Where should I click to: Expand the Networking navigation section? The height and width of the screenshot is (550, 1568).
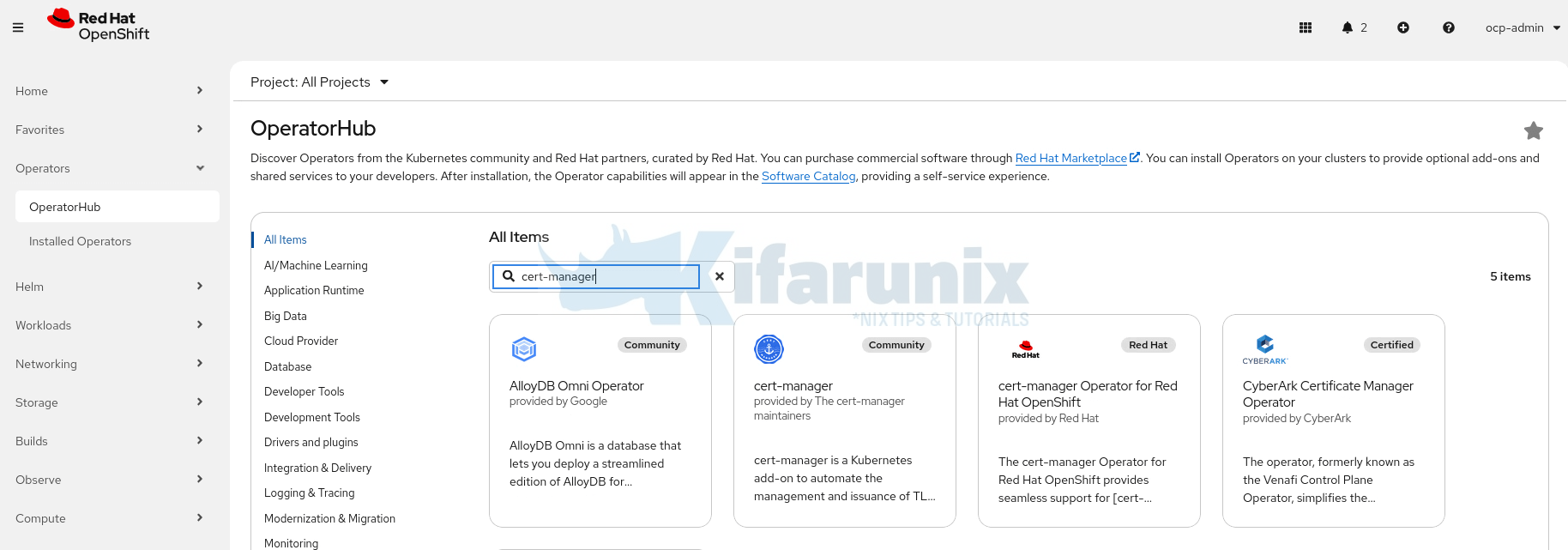pos(109,364)
